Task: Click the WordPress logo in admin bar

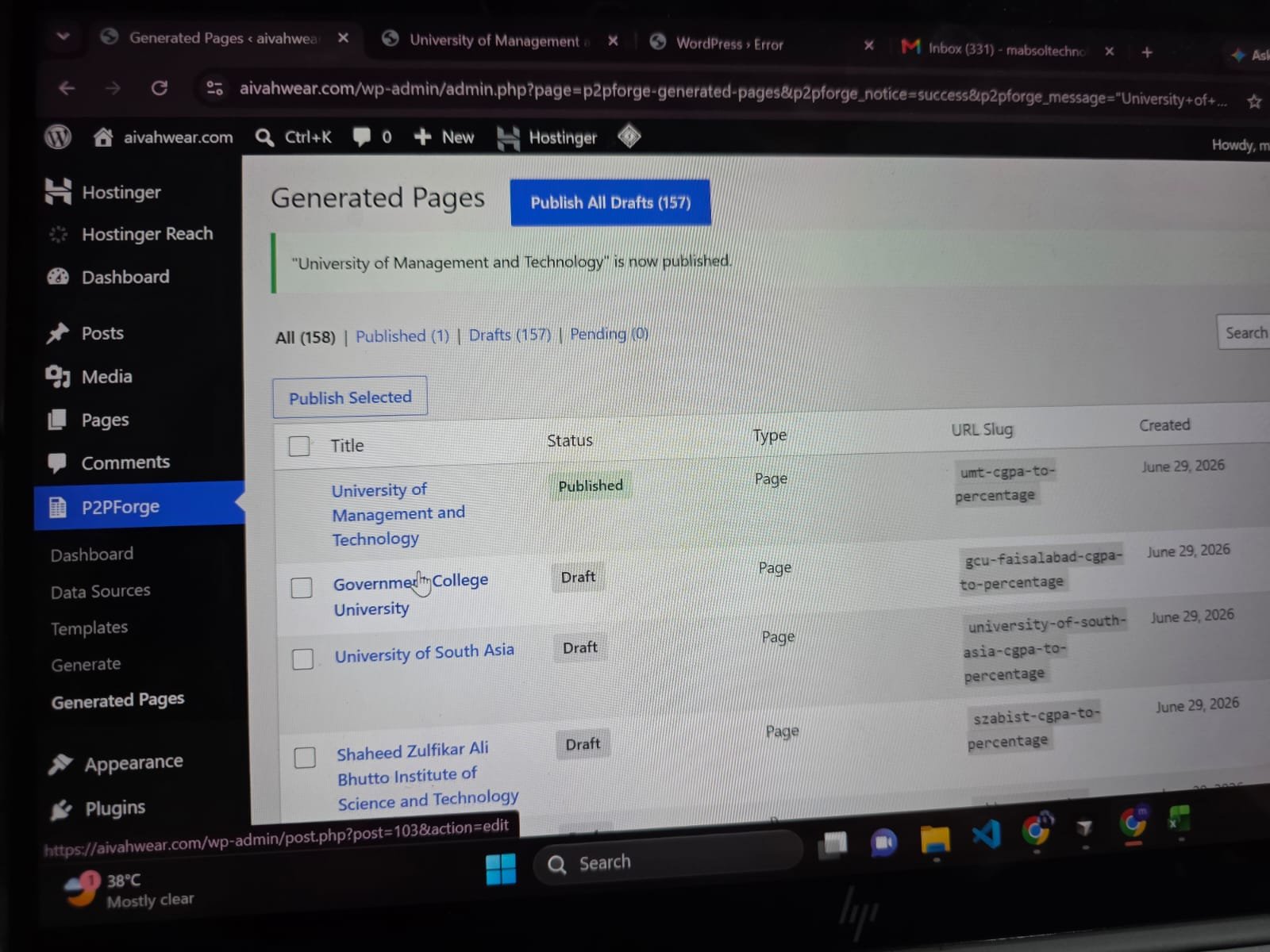Action: click(x=57, y=136)
